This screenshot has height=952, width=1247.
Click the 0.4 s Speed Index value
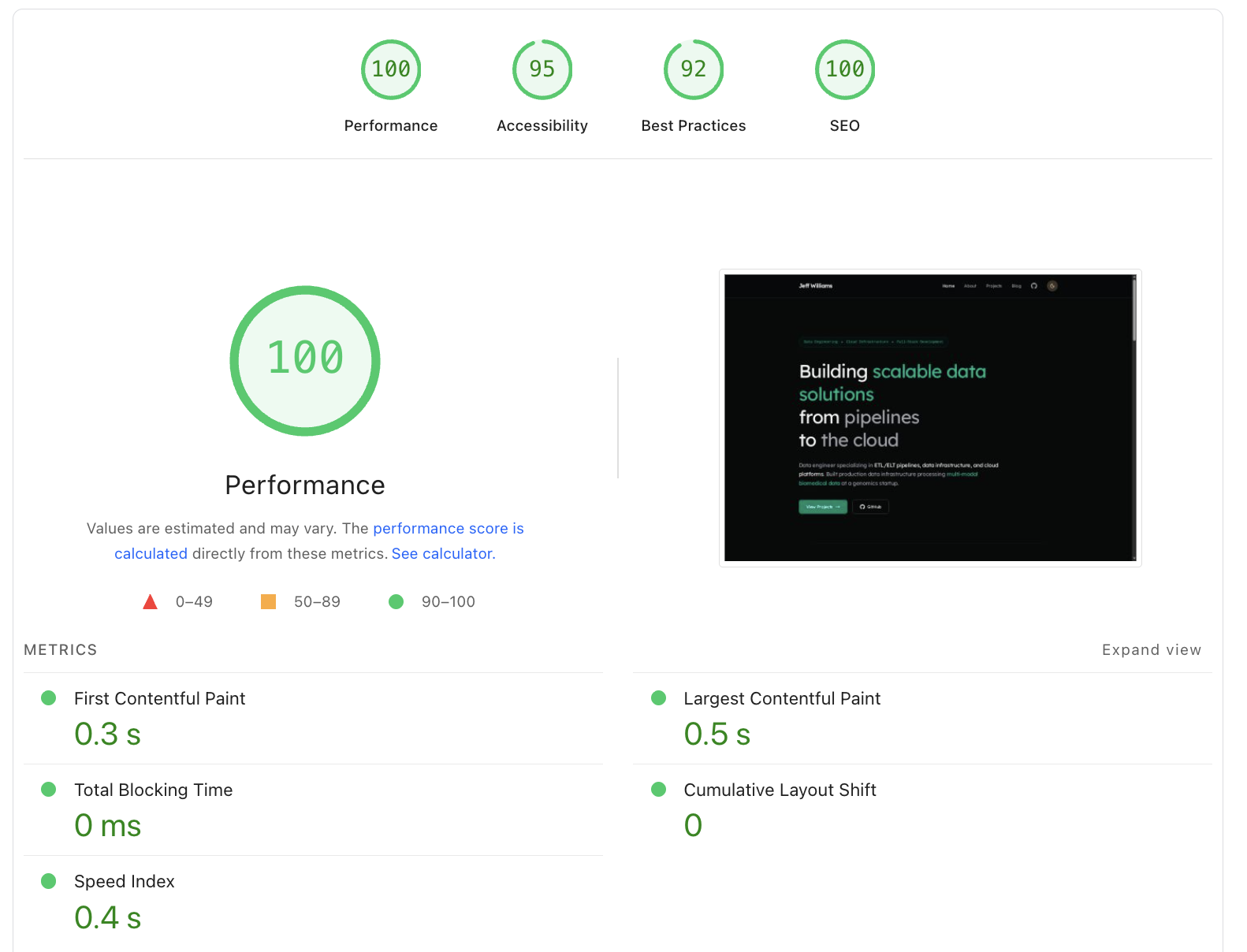click(107, 917)
